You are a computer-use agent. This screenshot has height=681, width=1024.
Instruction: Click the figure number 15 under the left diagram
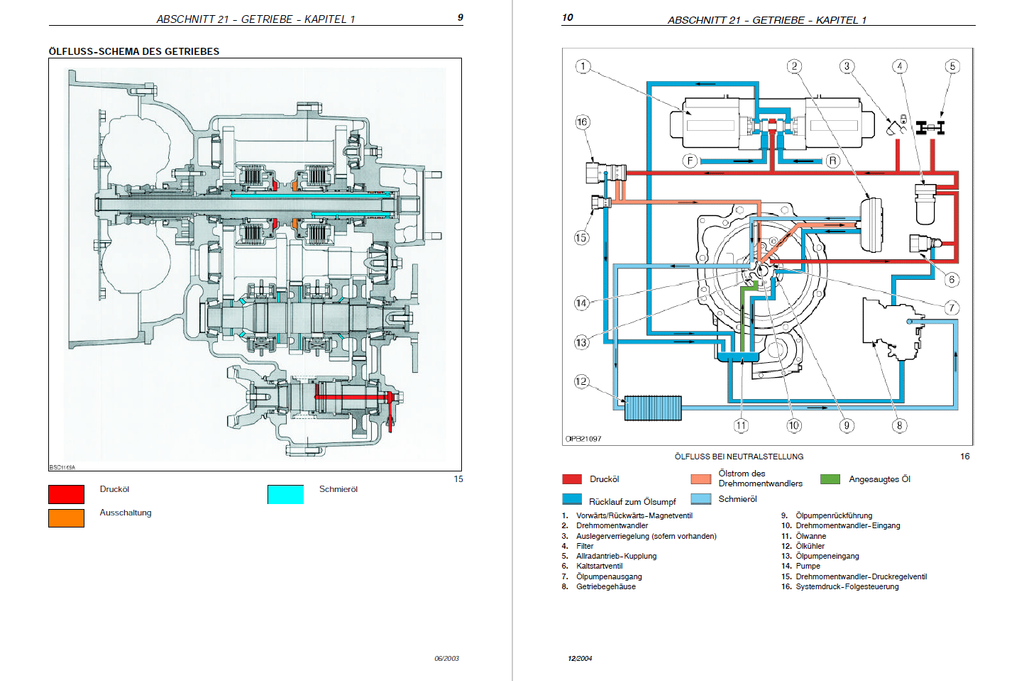tap(458, 479)
